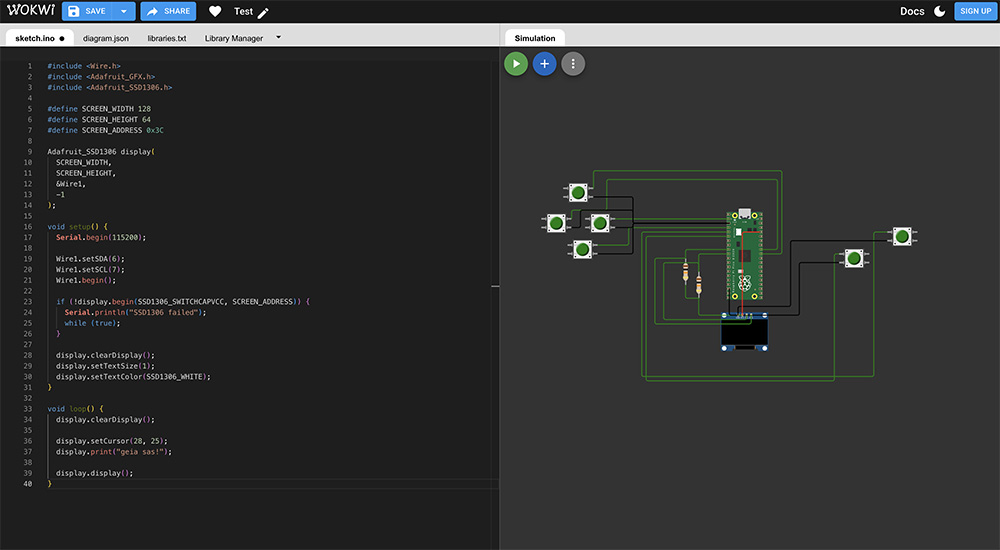Add a new part with plus button
Viewport: 1000px width, 550px height.
pyautogui.click(x=544, y=64)
